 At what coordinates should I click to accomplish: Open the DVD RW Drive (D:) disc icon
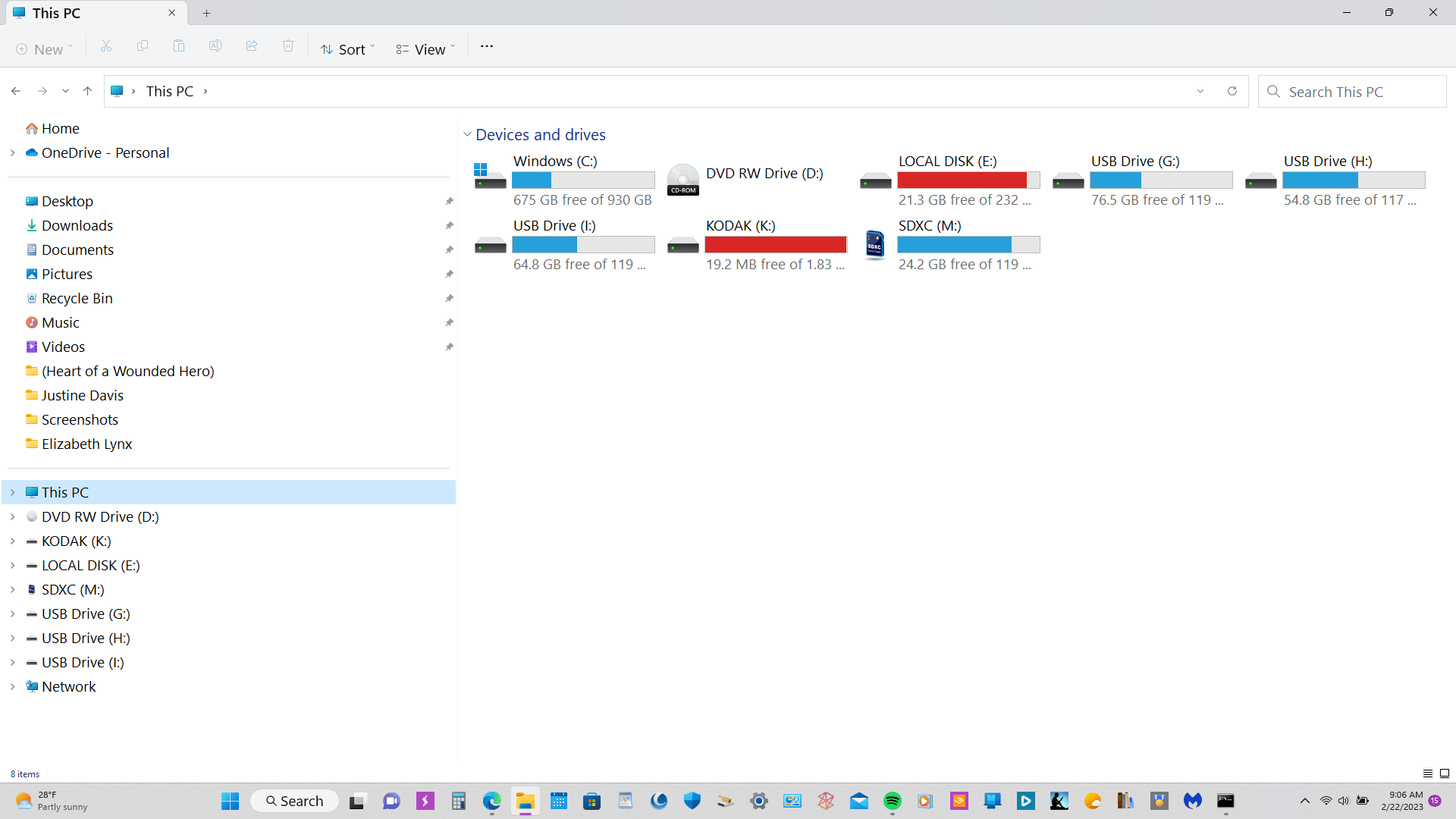[x=682, y=180]
